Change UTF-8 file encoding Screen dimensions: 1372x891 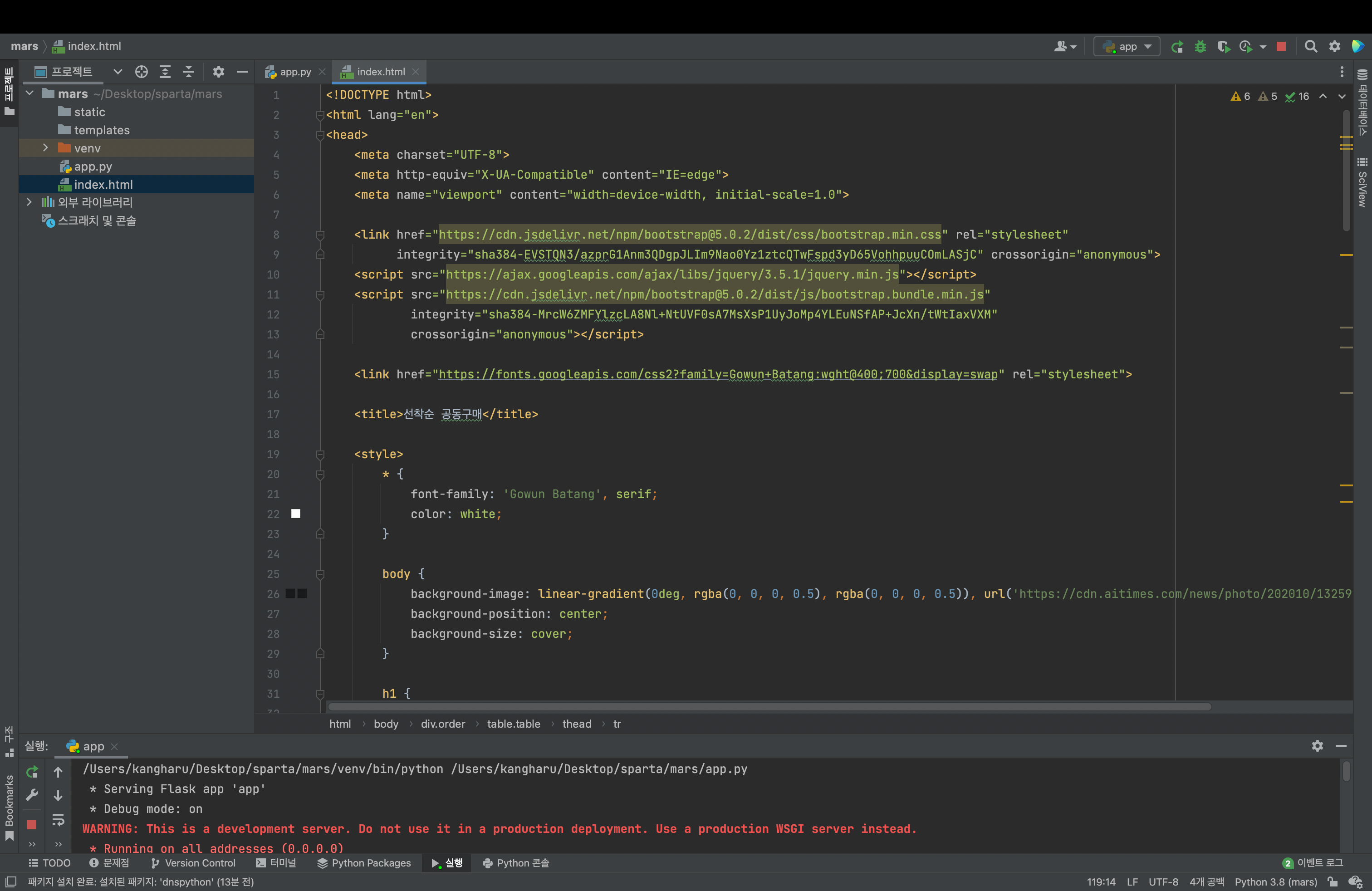pyautogui.click(x=1163, y=882)
